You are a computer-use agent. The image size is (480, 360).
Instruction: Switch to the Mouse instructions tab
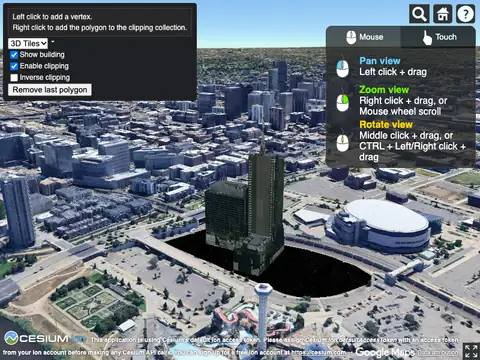364,37
